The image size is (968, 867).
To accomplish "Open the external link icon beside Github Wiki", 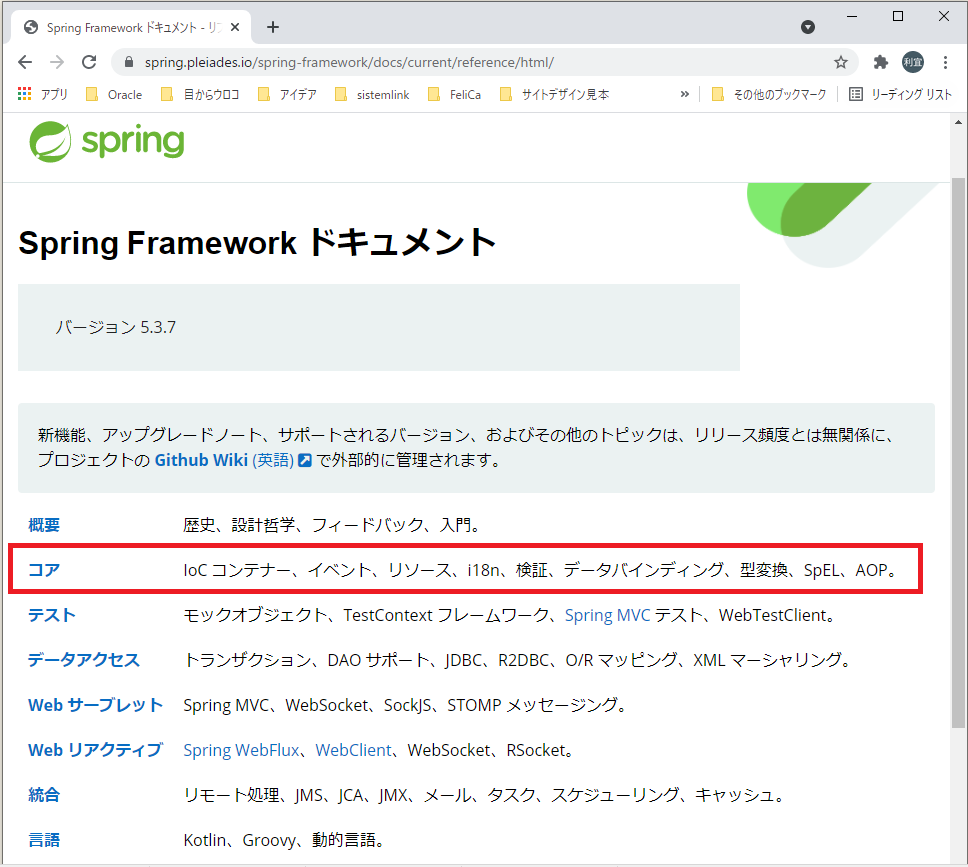I will pyautogui.click(x=304, y=462).
